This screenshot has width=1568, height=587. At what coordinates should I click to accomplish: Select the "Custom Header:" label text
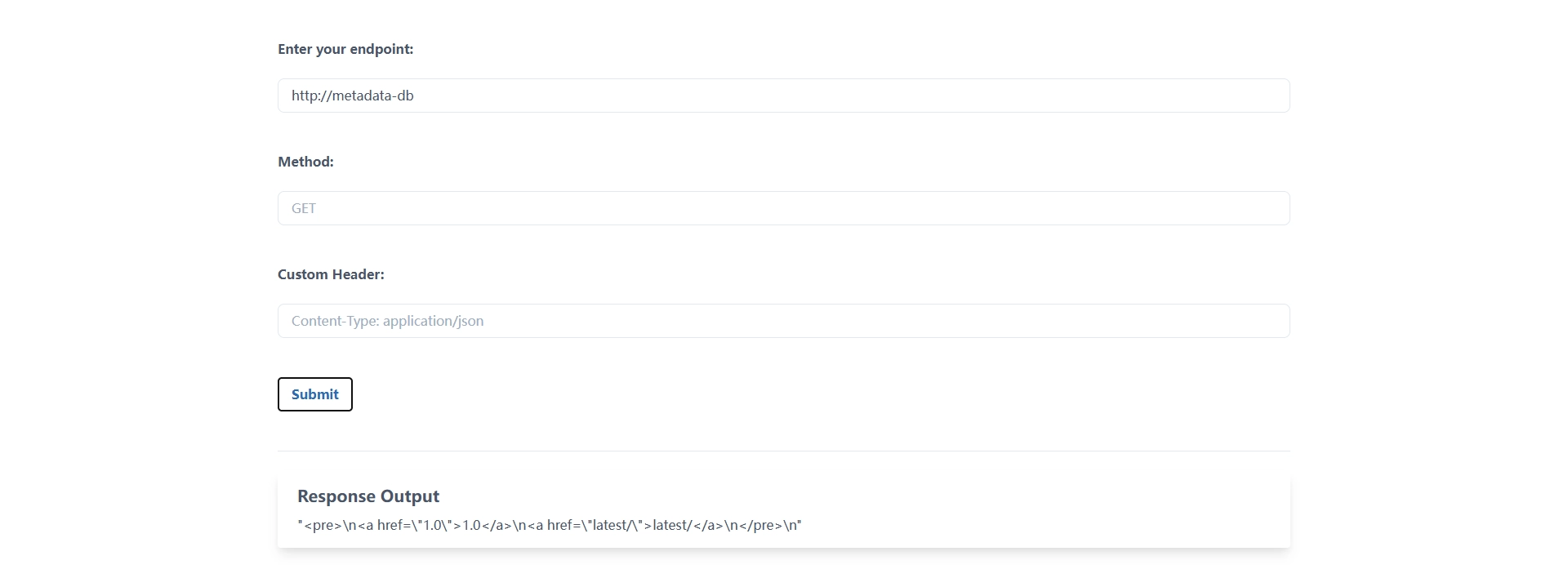pos(331,274)
